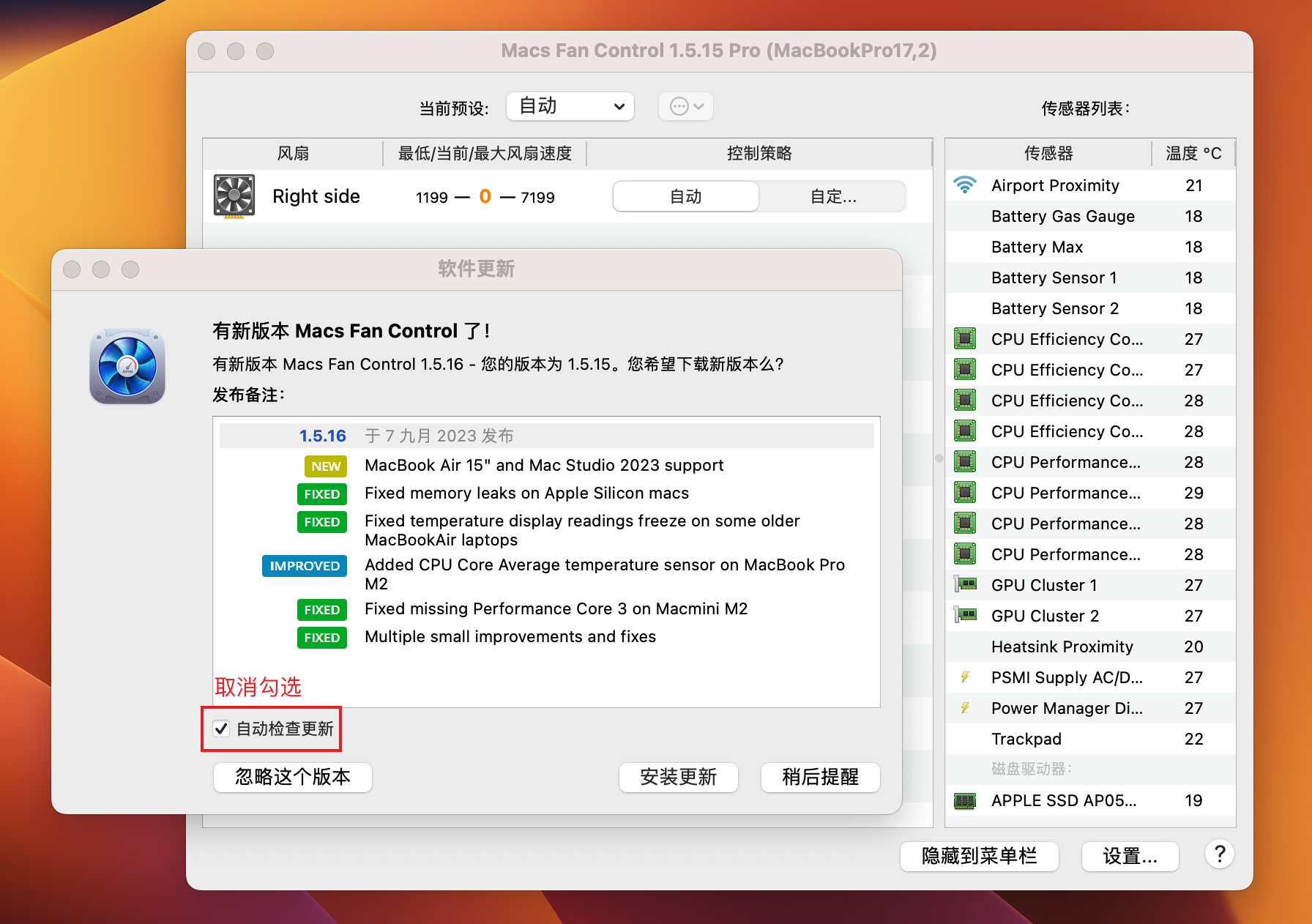Open the 设置... button in main window
The width and height of the screenshot is (1312, 924).
pyautogui.click(x=1130, y=856)
